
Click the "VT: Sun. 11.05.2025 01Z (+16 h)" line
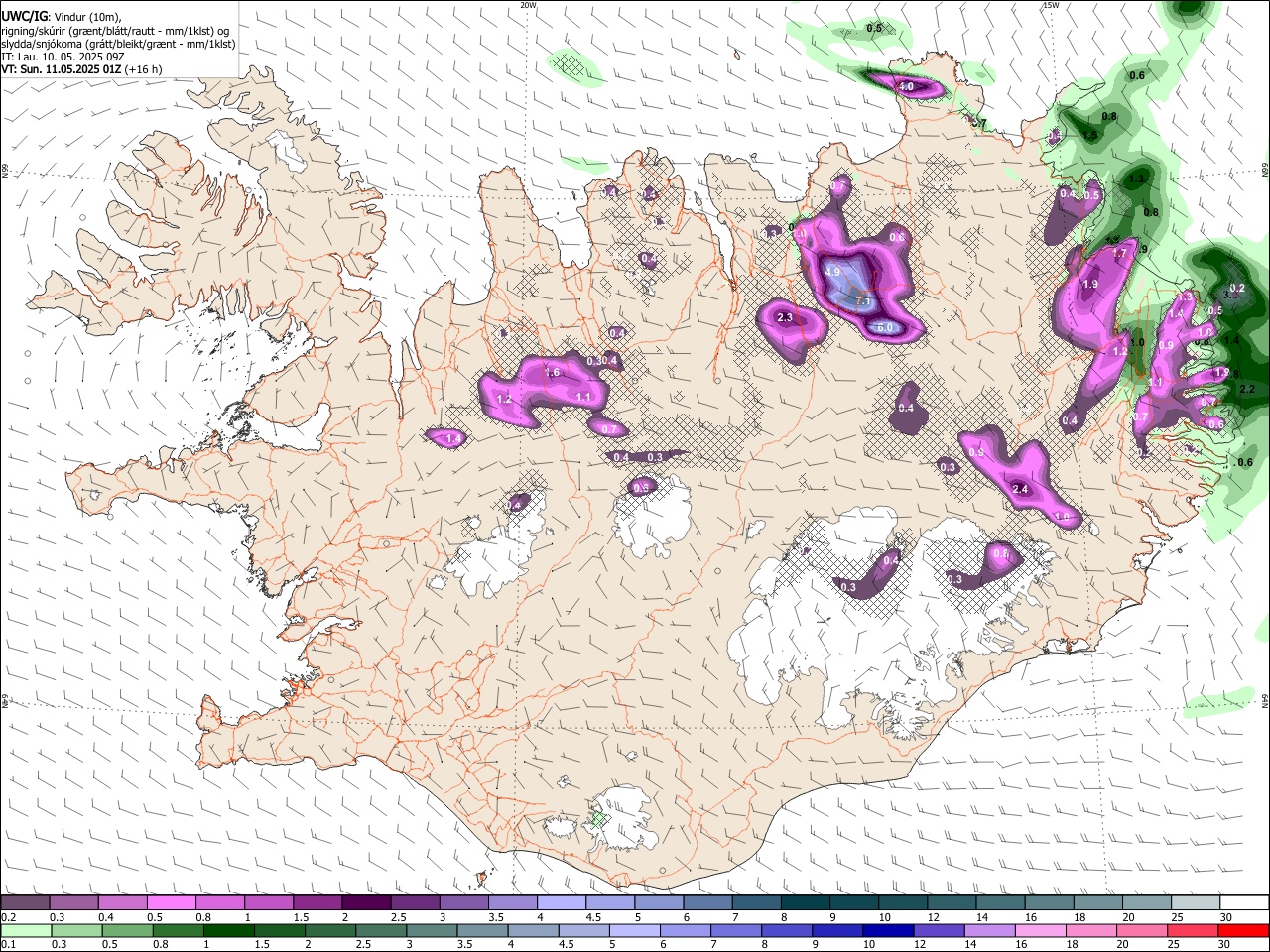(x=81, y=69)
